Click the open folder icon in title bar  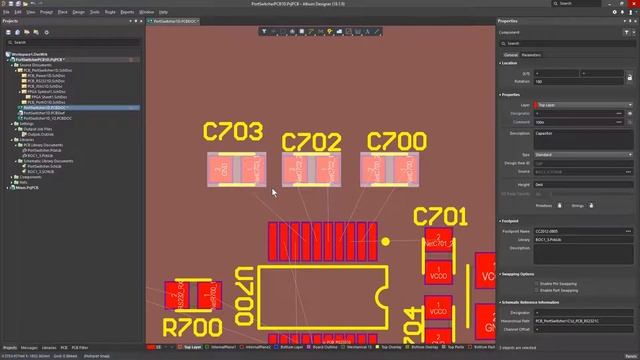point(25,4)
